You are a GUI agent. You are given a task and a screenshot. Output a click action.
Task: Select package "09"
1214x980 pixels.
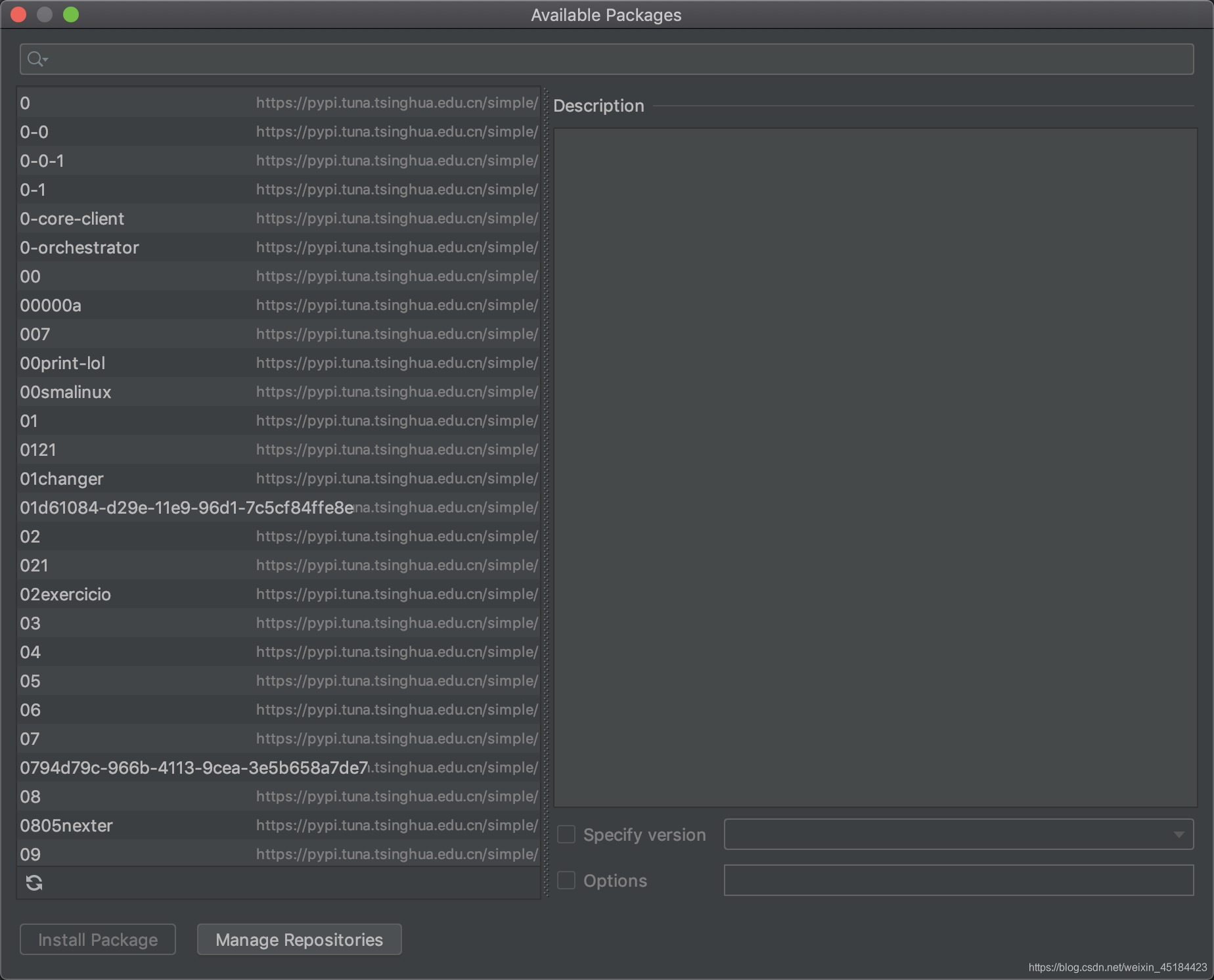[x=279, y=853]
